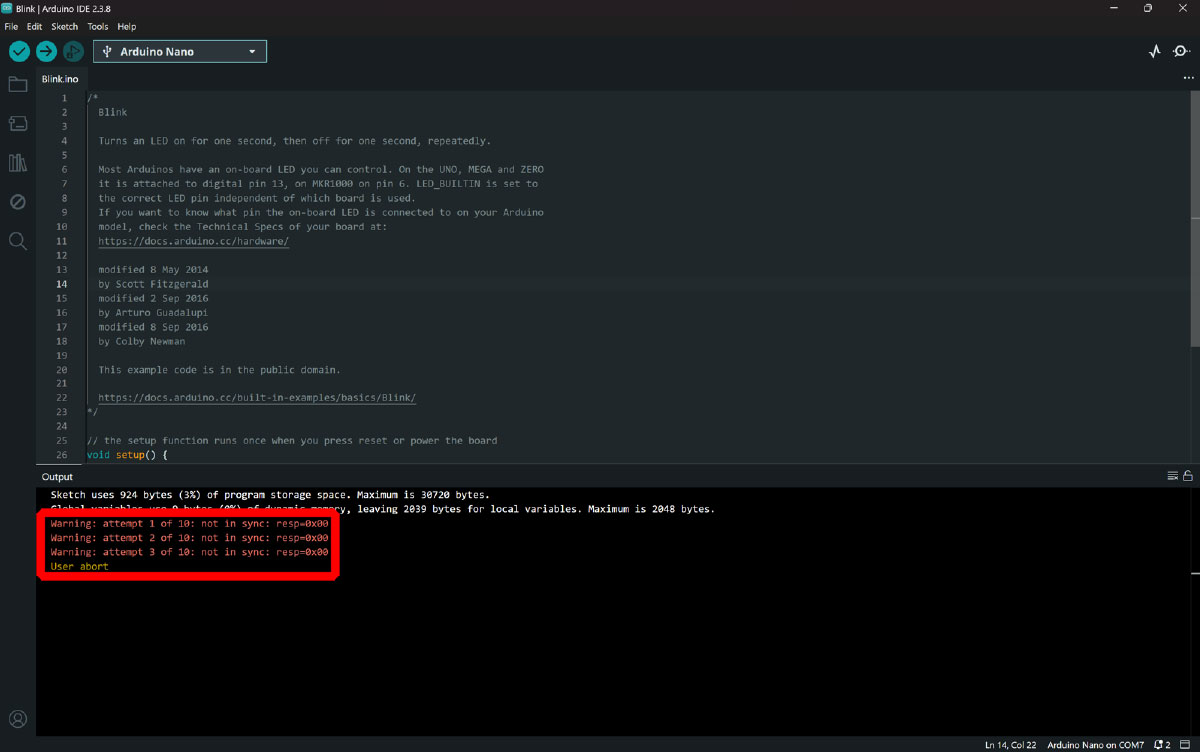
Task: Select the Blink.ino editor tab
Action: 60,78
